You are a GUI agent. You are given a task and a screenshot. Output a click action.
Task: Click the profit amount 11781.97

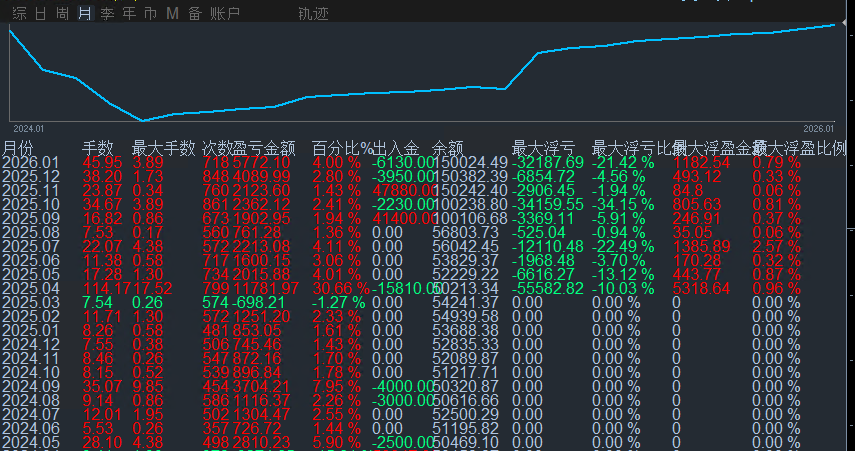pos(266,288)
